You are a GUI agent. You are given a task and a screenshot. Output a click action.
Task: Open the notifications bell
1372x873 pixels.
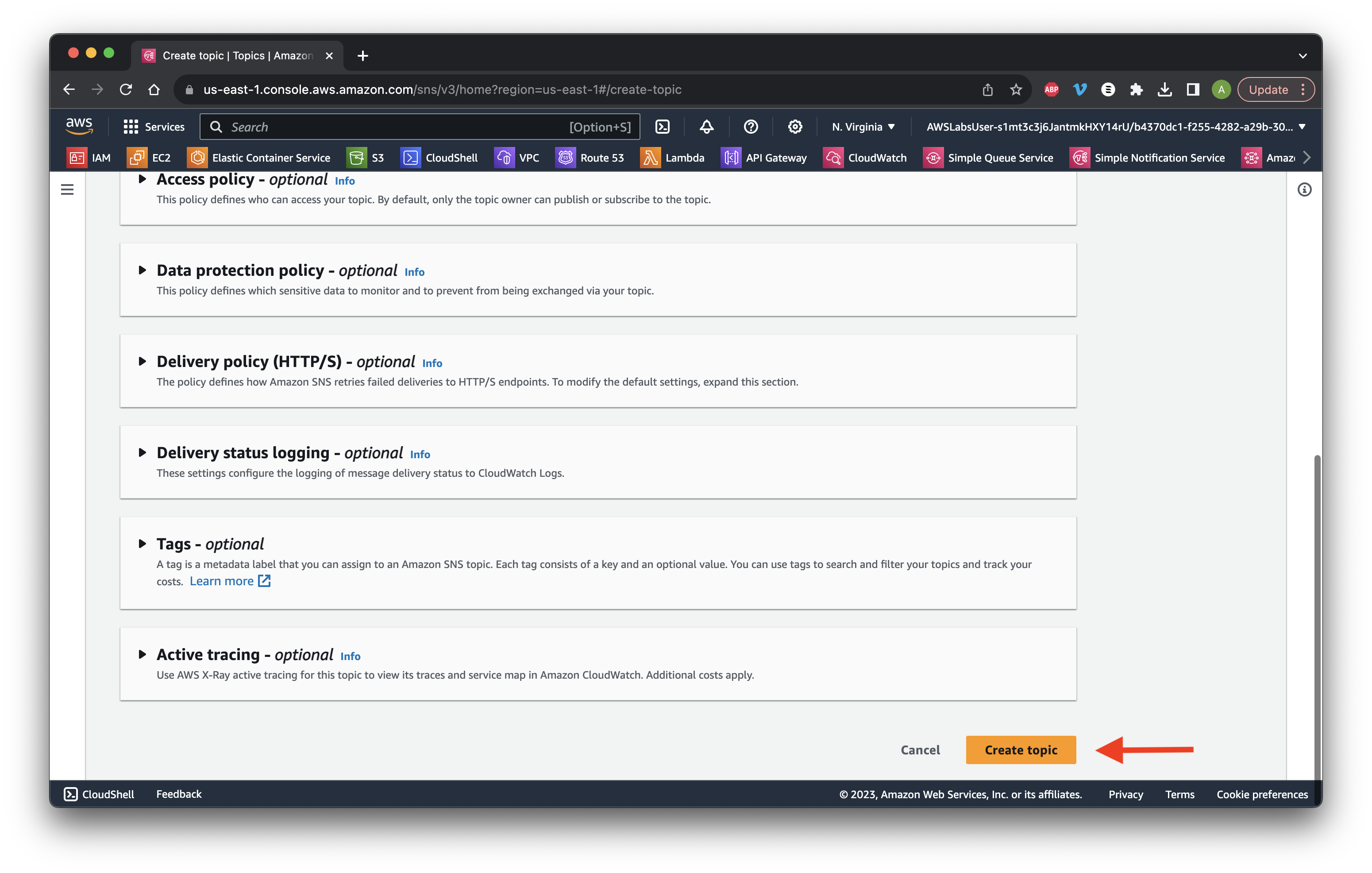pos(706,127)
